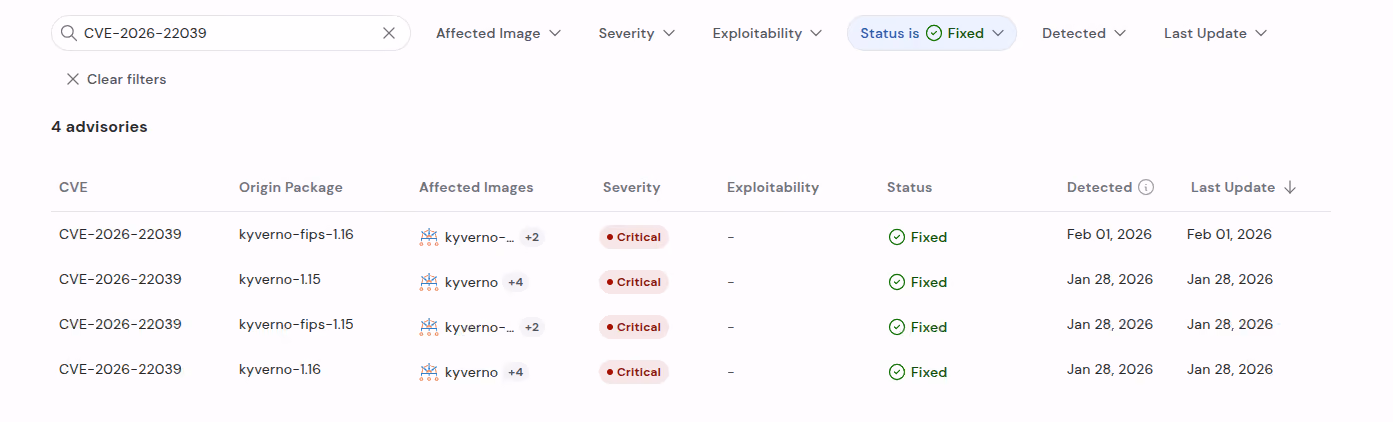The image size is (1393, 422).
Task: Click the Detected column info icon
Action: [x=1146, y=187]
